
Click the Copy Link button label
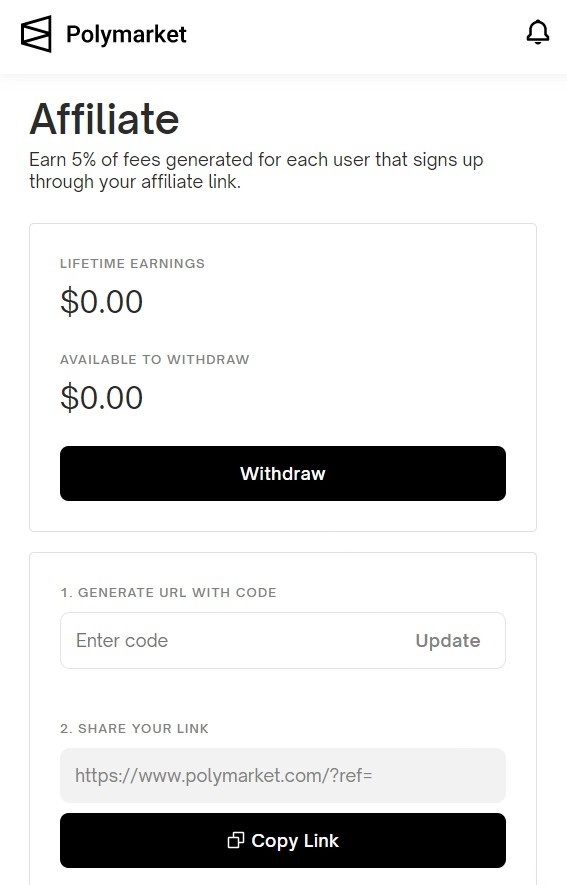(295, 840)
